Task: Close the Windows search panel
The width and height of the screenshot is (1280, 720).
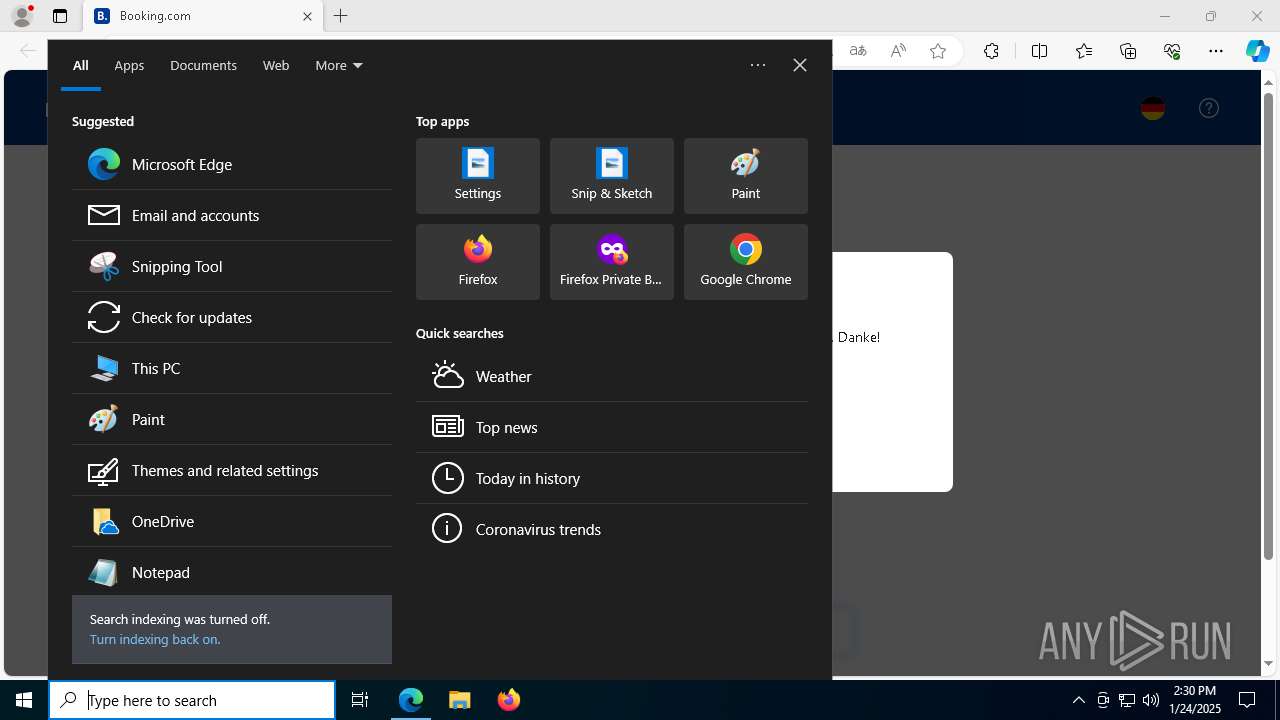Action: (800, 65)
